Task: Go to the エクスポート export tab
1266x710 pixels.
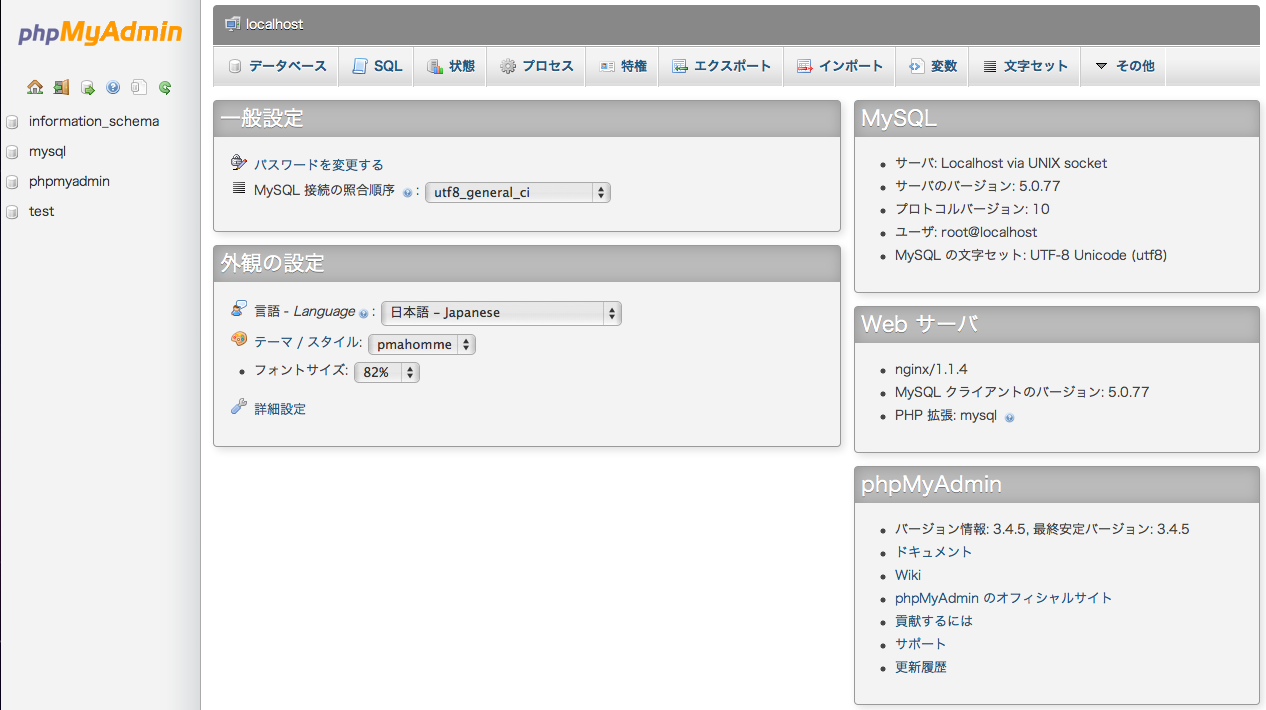Action: point(721,66)
